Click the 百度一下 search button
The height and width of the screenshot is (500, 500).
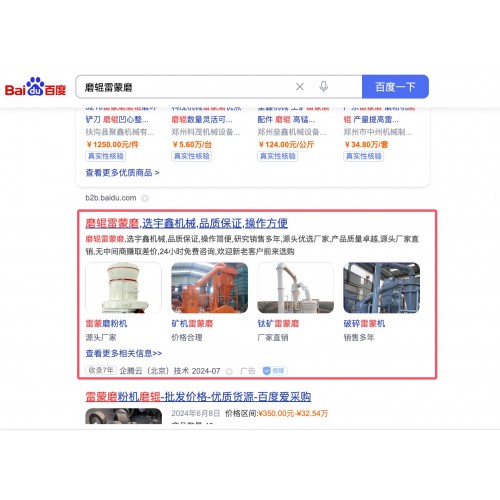pos(395,87)
